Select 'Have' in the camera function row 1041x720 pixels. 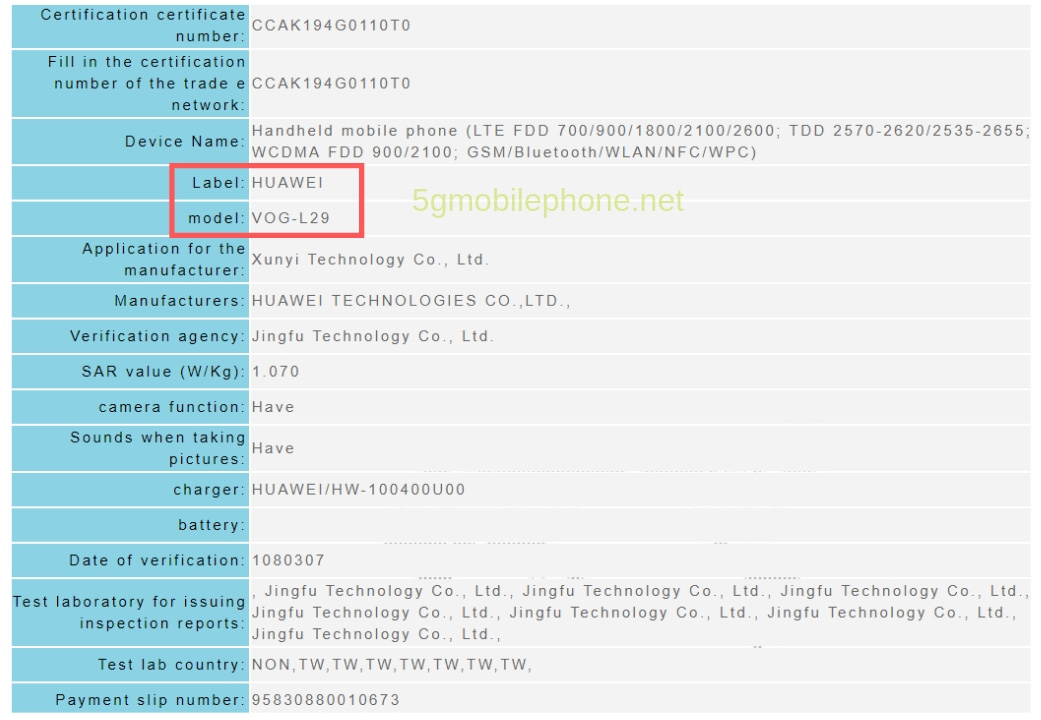pyautogui.click(x=273, y=406)
